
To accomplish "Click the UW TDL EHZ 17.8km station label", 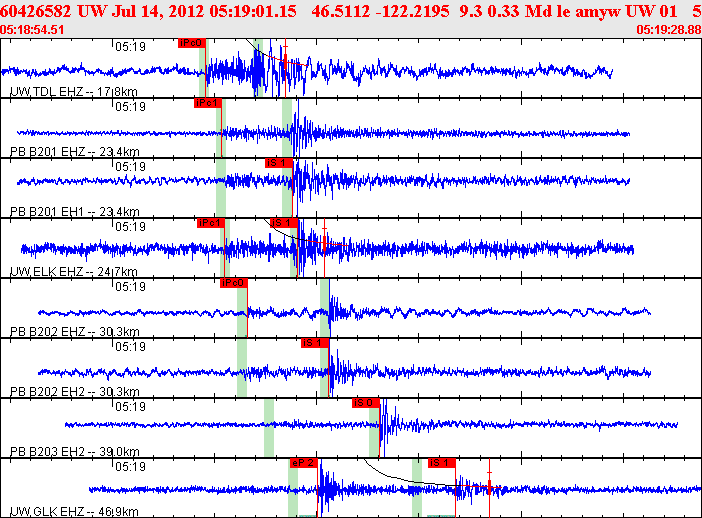I will pos(74,92).
